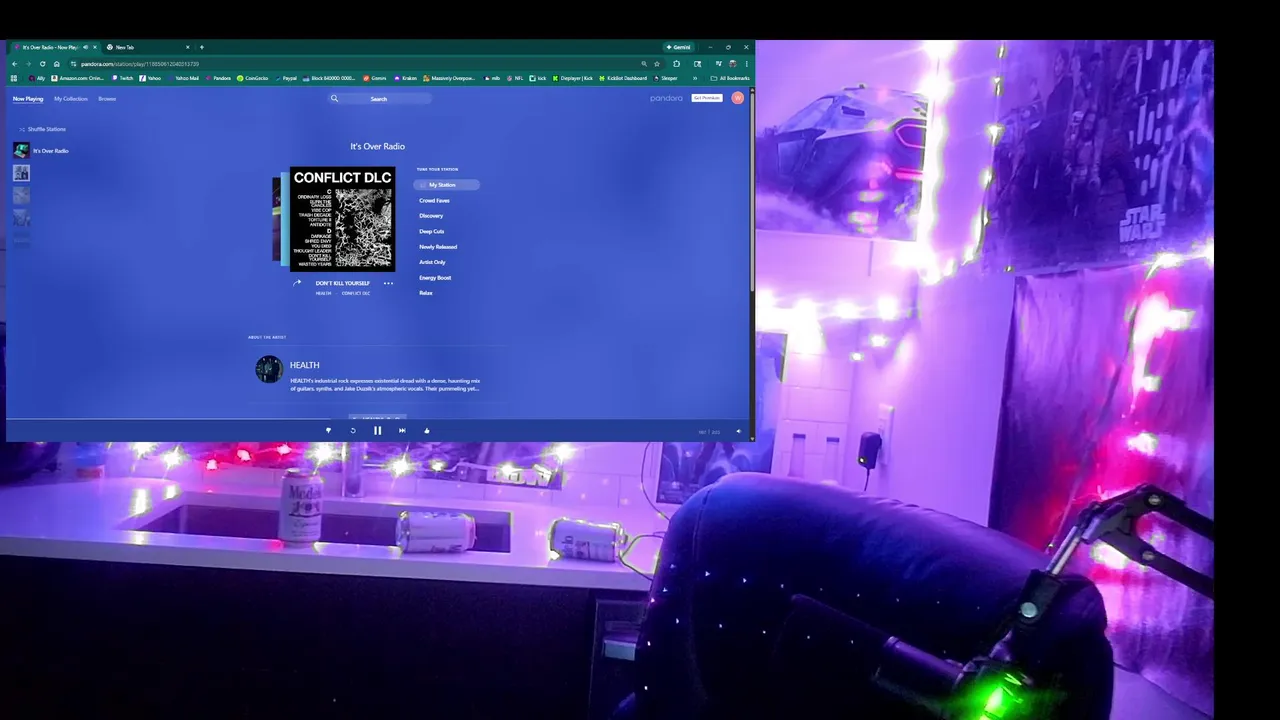Open the Kickbot Dashboard bookmark
The height and width of the screenshot is (720, 1280).
pos(622,78)
